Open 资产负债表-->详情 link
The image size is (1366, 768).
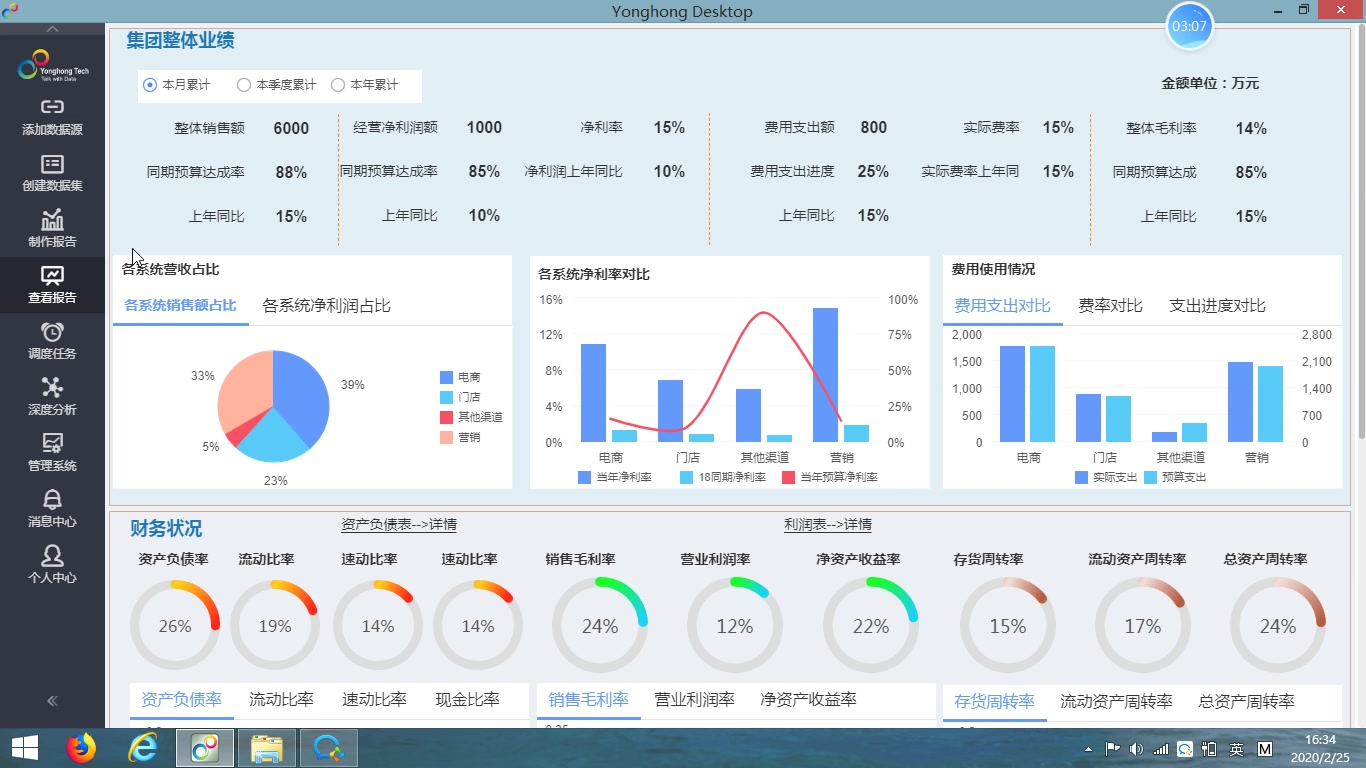point(399,525)
